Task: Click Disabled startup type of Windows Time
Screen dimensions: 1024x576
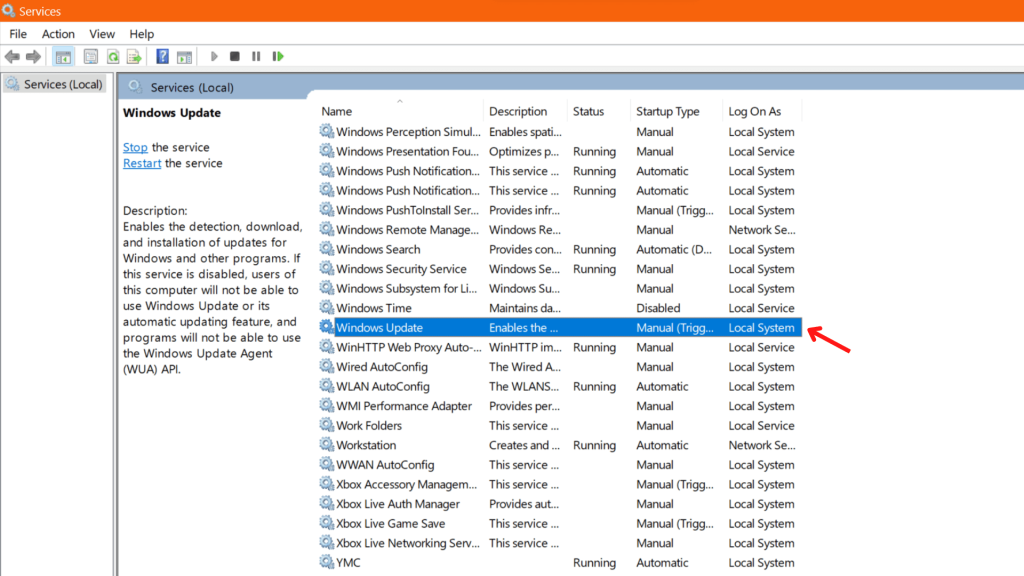Action: tap(658, 308)
